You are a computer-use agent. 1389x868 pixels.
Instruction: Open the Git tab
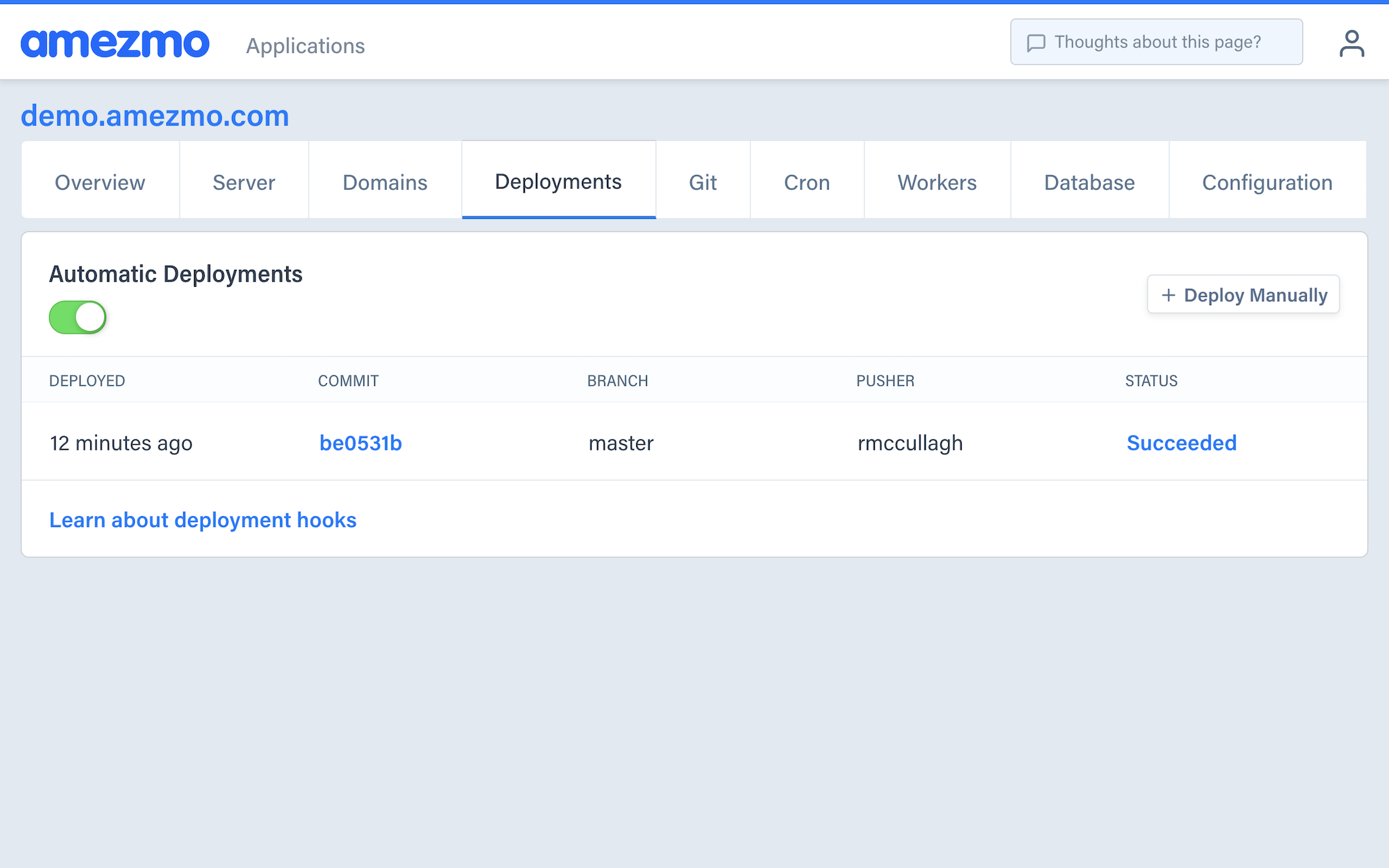(703, 182)
